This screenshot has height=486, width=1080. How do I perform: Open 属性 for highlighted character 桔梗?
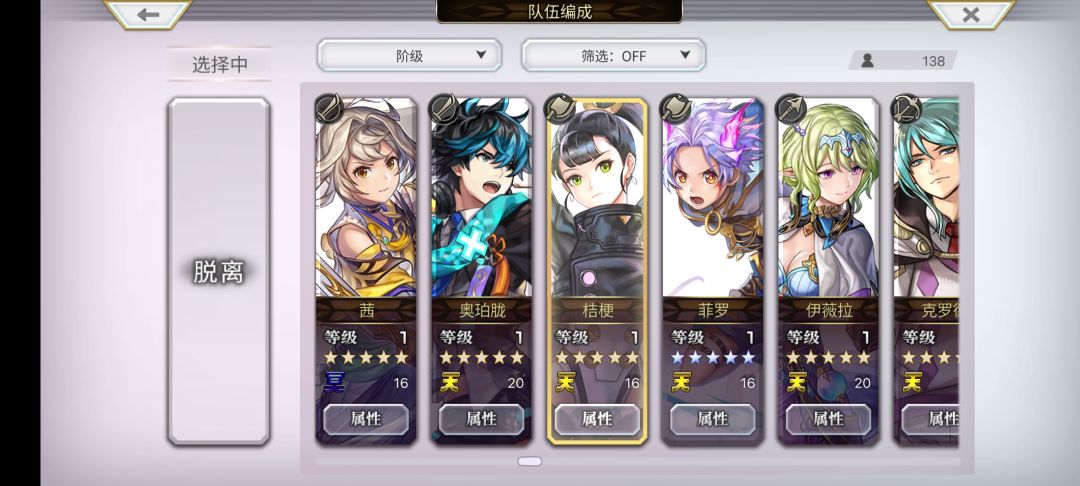tap(597, 419)
